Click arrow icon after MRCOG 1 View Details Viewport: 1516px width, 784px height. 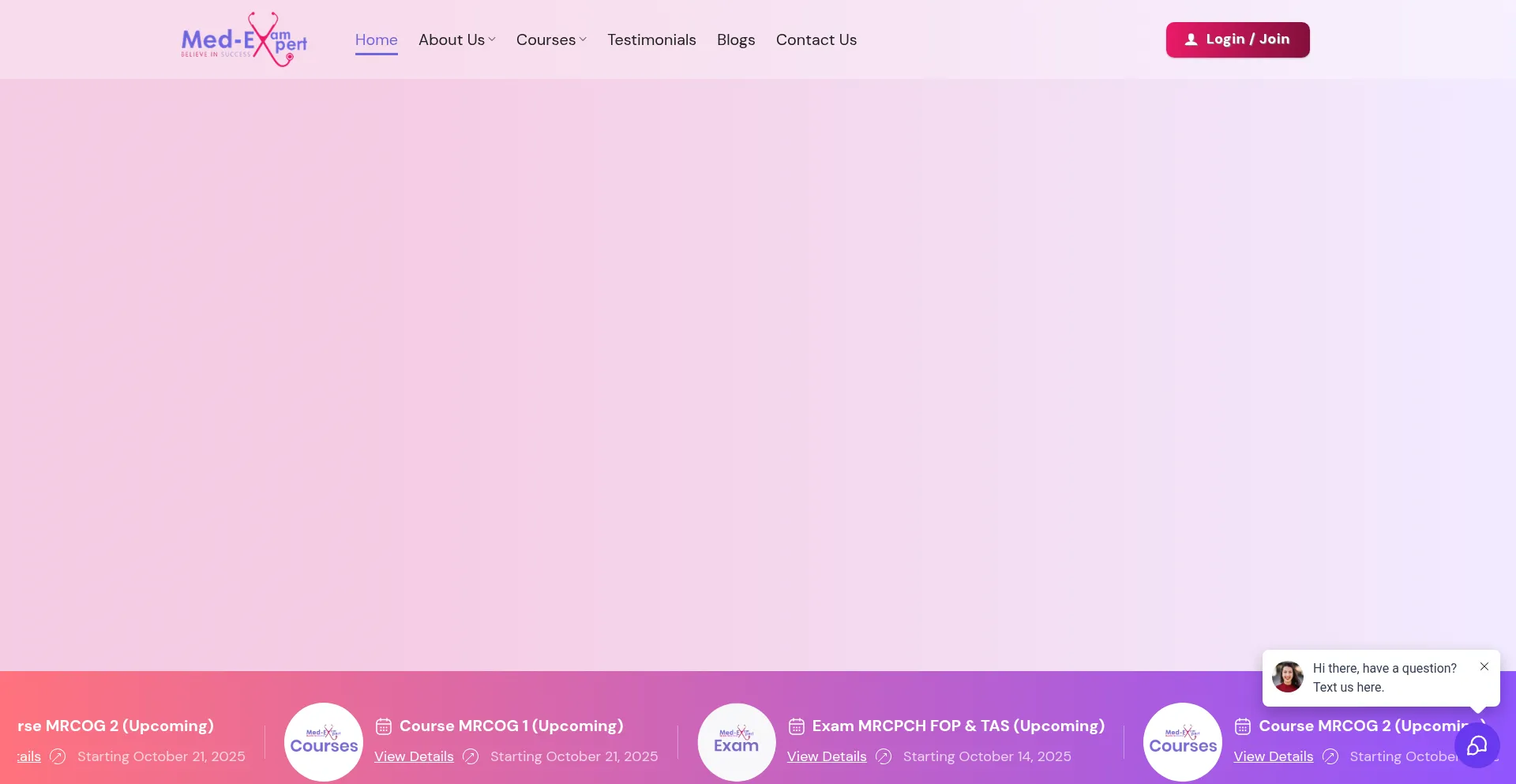(x=471, y=757)
